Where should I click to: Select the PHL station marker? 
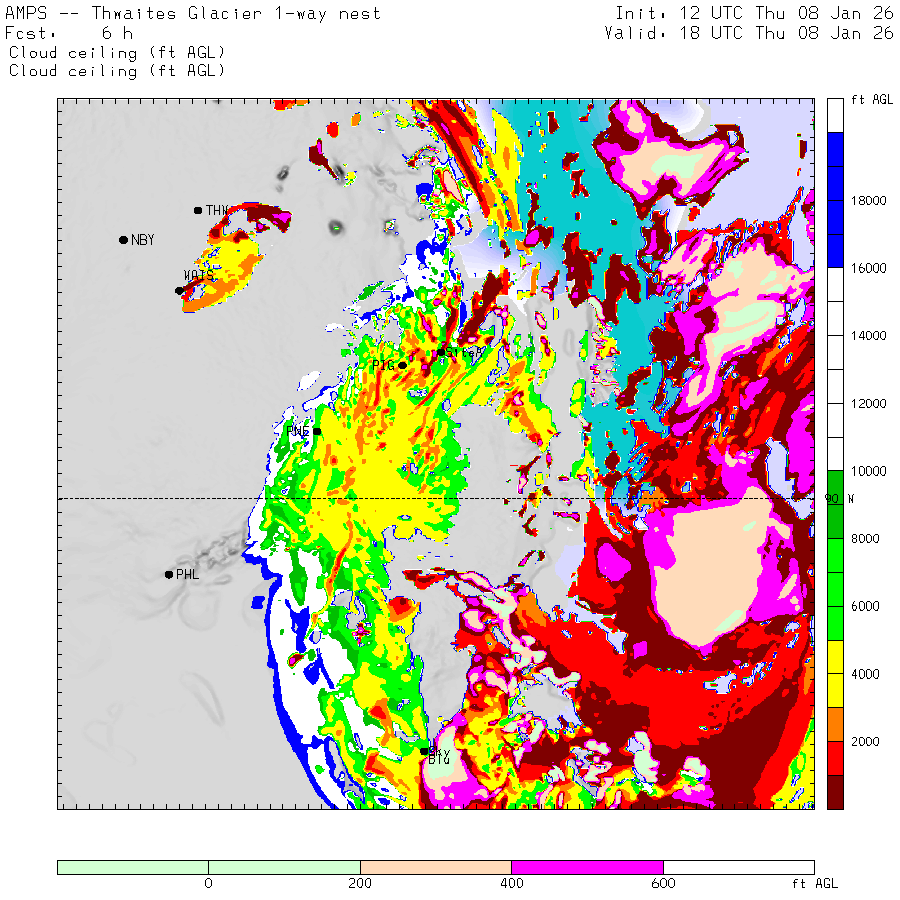[169, 574]
